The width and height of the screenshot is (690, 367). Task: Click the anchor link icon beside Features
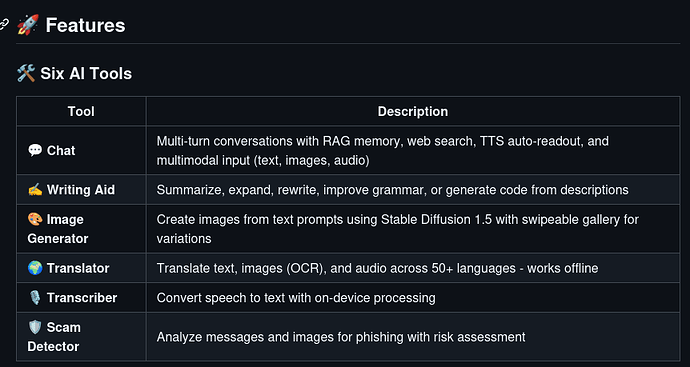(x=4, y=25)
